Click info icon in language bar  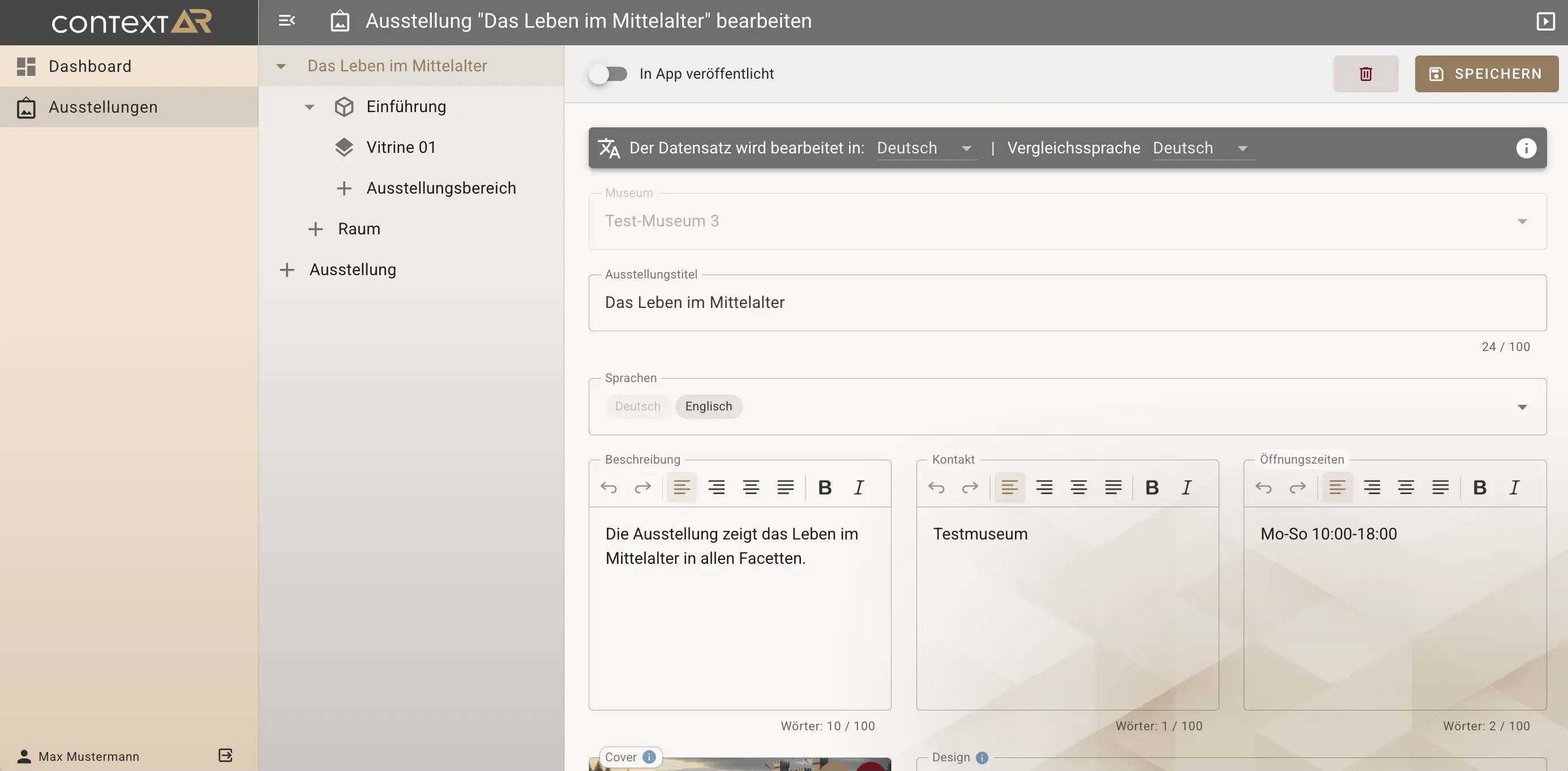[x=1526, y=148]
